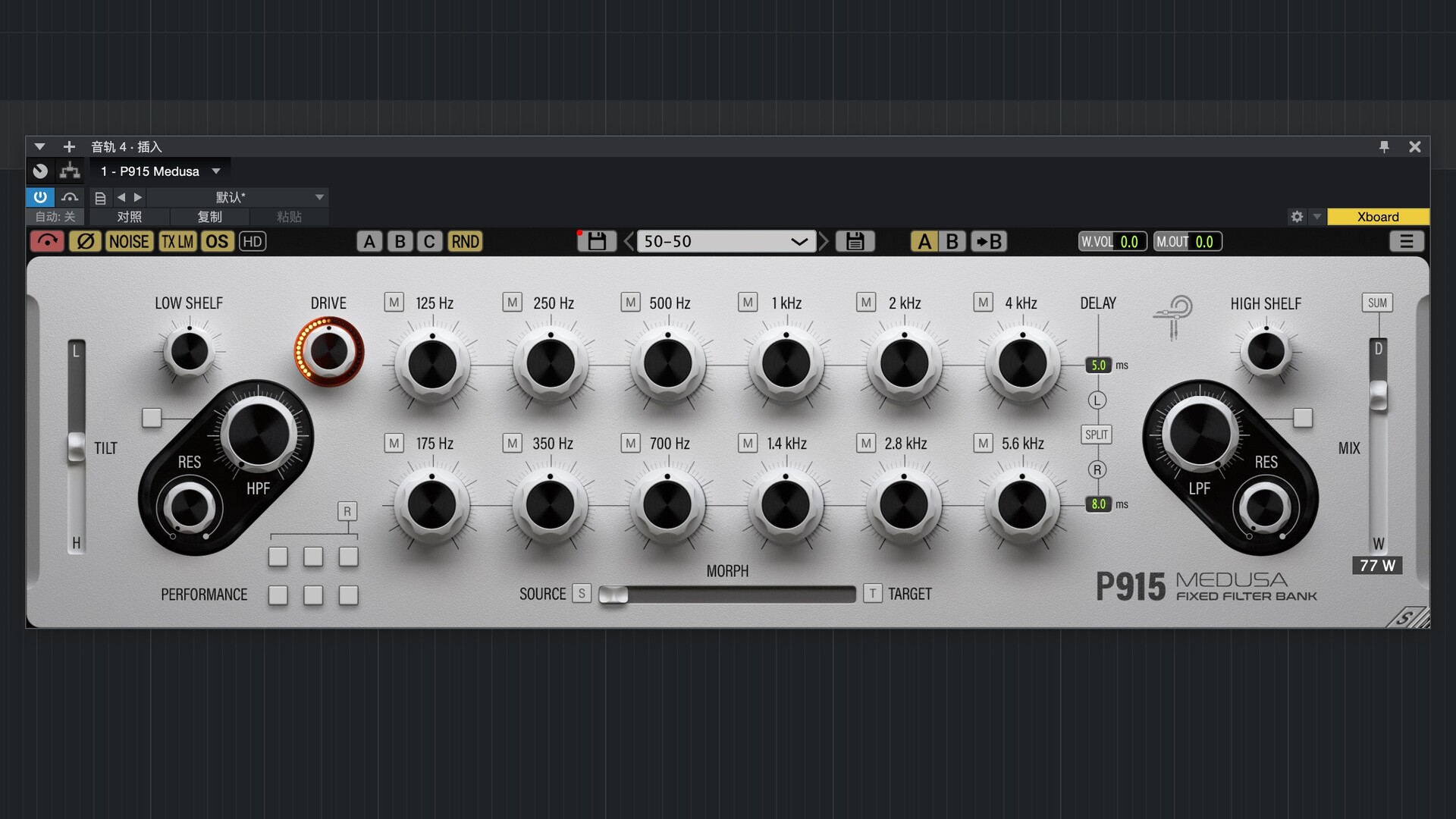Click the red bypass arrow icon
This screenshot has height=819, width=1456.
(x=47, y=241)
